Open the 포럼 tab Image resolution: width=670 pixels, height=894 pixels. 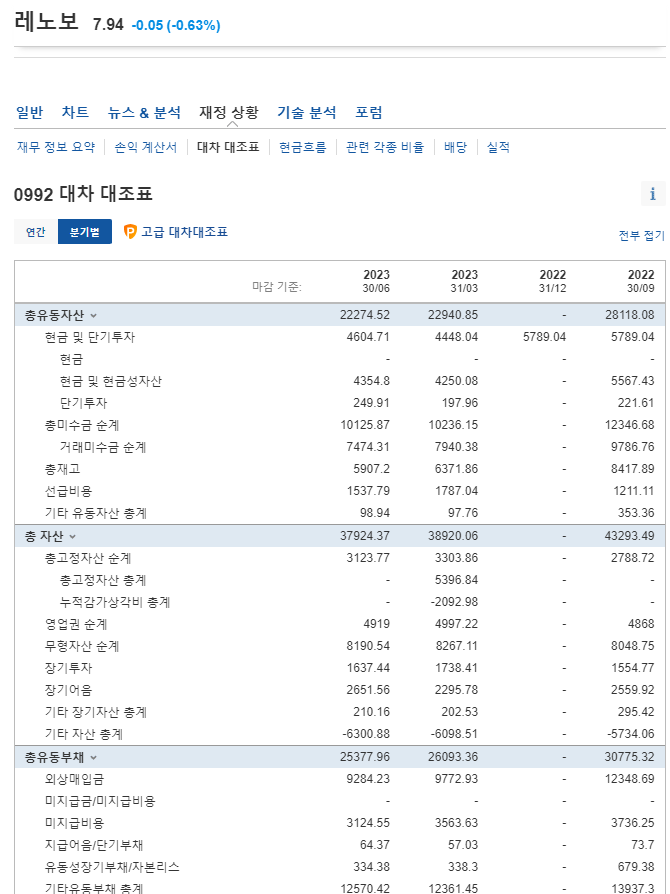(x=368, y=112)
